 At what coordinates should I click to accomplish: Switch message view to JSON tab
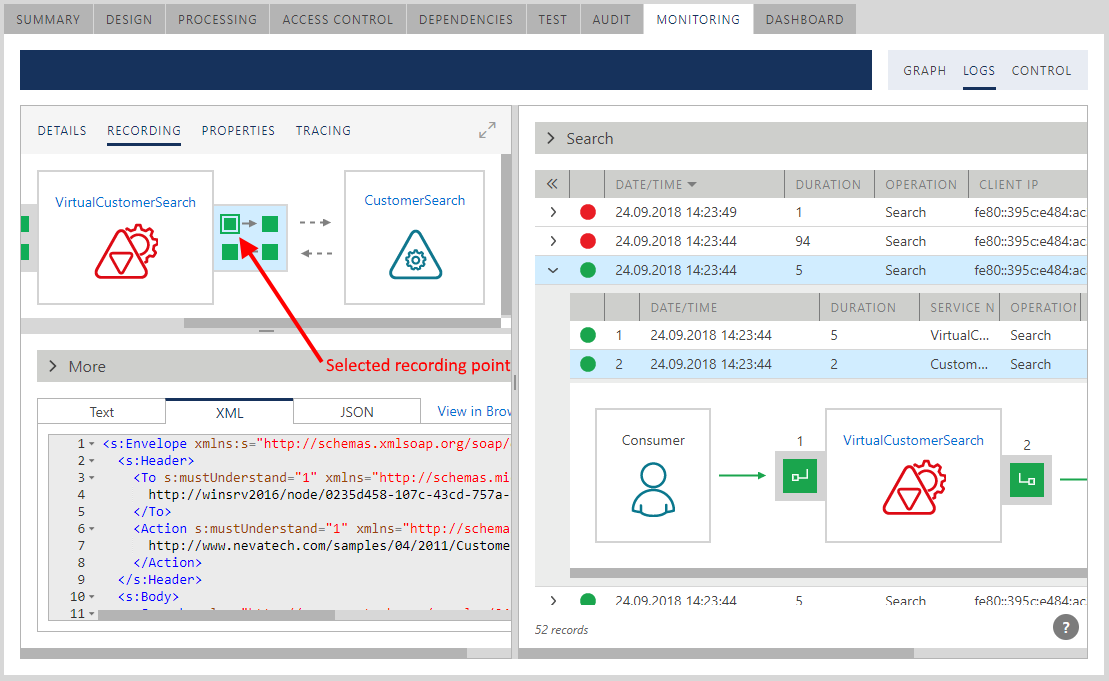(x=357, y=411)
